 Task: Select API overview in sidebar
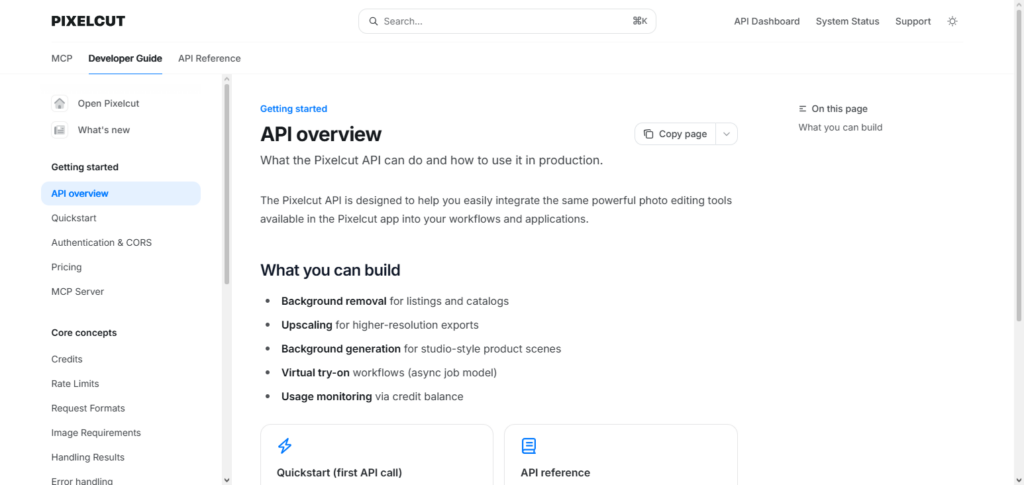click(121, 193)
